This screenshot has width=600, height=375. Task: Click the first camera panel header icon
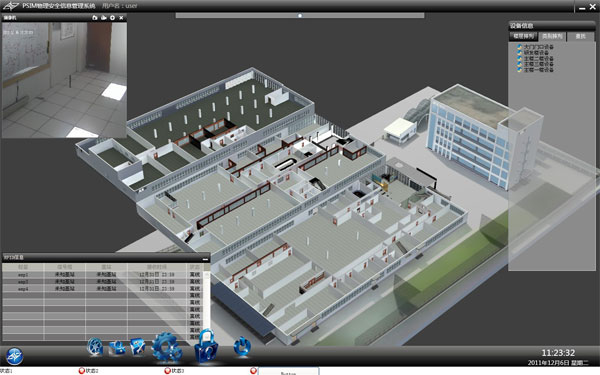coord(95,18)
